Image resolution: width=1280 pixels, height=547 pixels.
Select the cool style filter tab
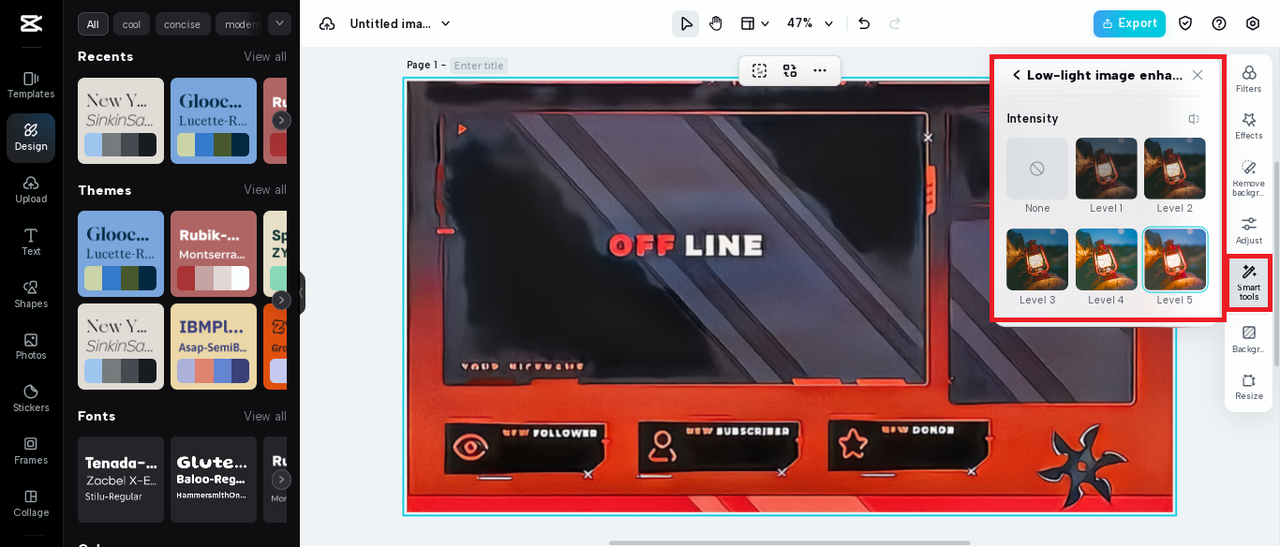tap(132, 24)
